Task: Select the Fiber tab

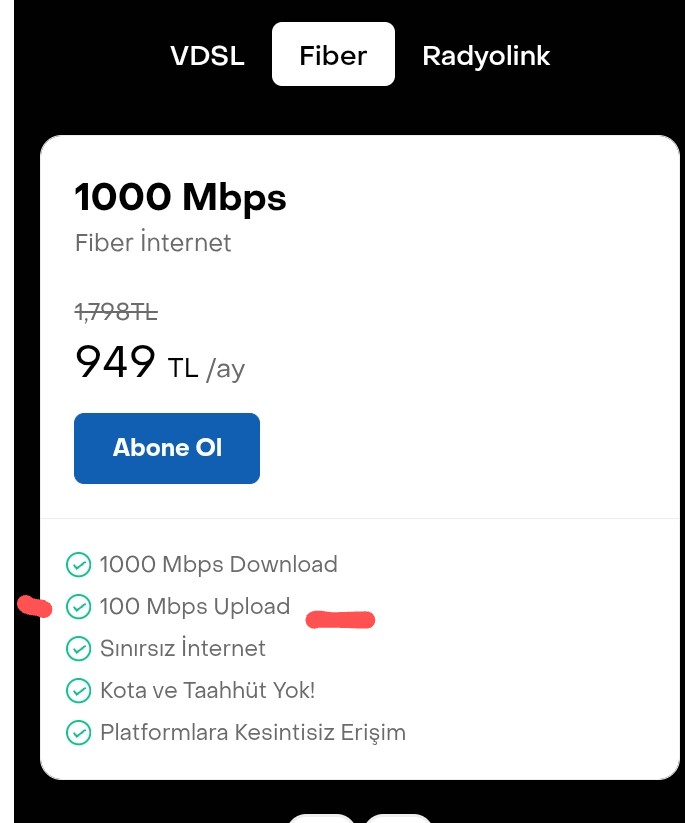Action: coord(333,54)
